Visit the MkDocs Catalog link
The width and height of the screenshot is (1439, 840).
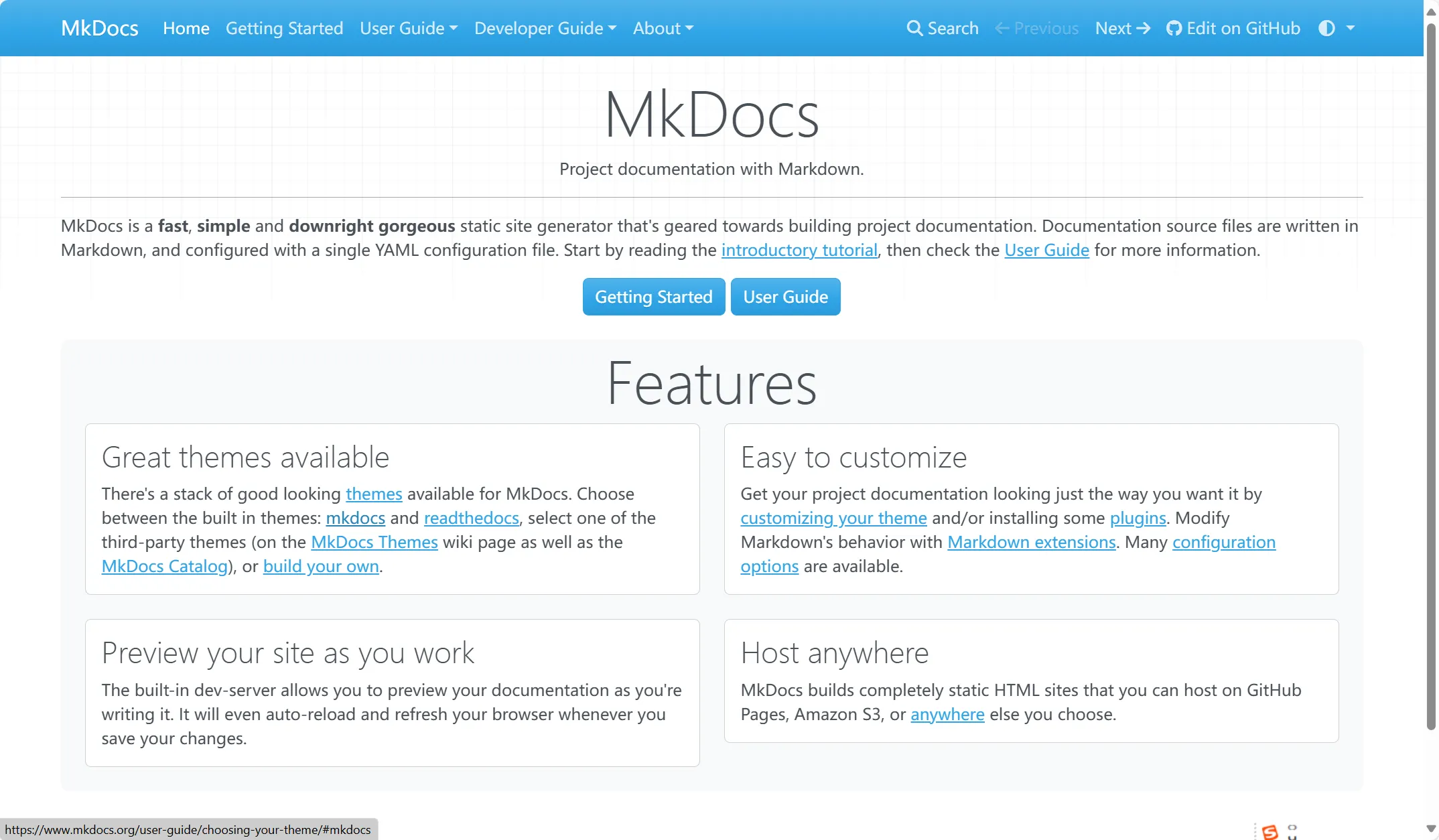coord(165,567)
